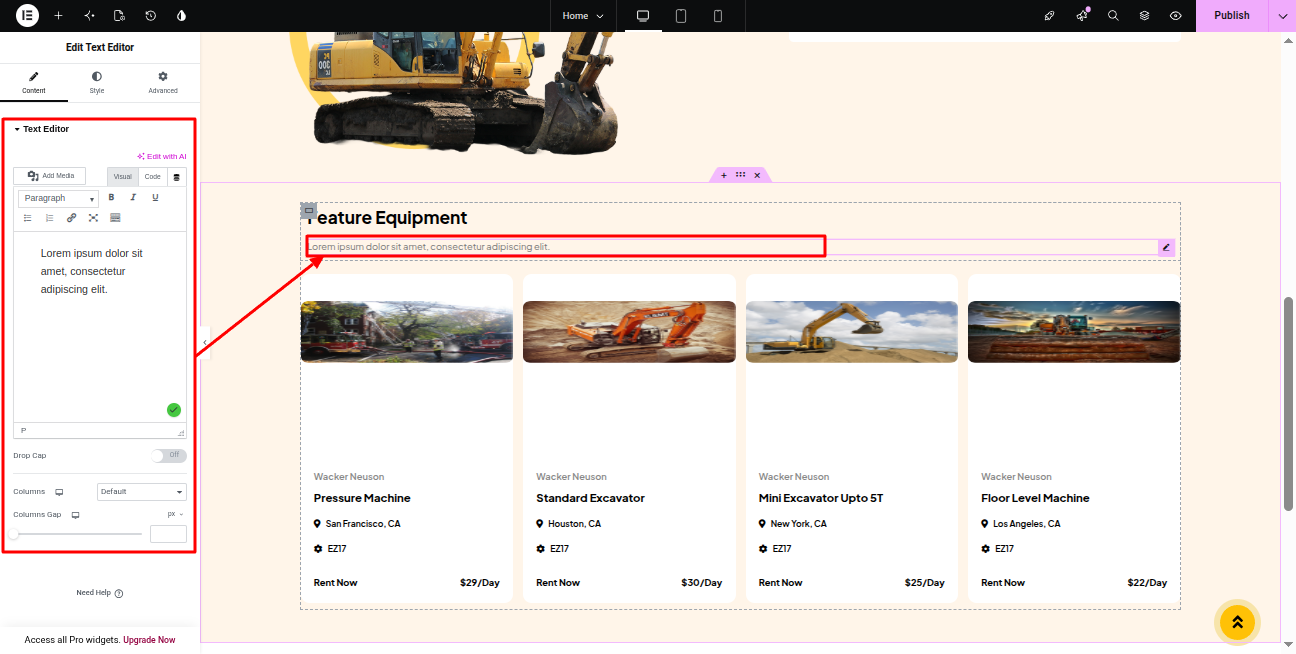Screen dimensions: 1296x654
Task: Click the container drag grid handle
Action: pos(740,175)
